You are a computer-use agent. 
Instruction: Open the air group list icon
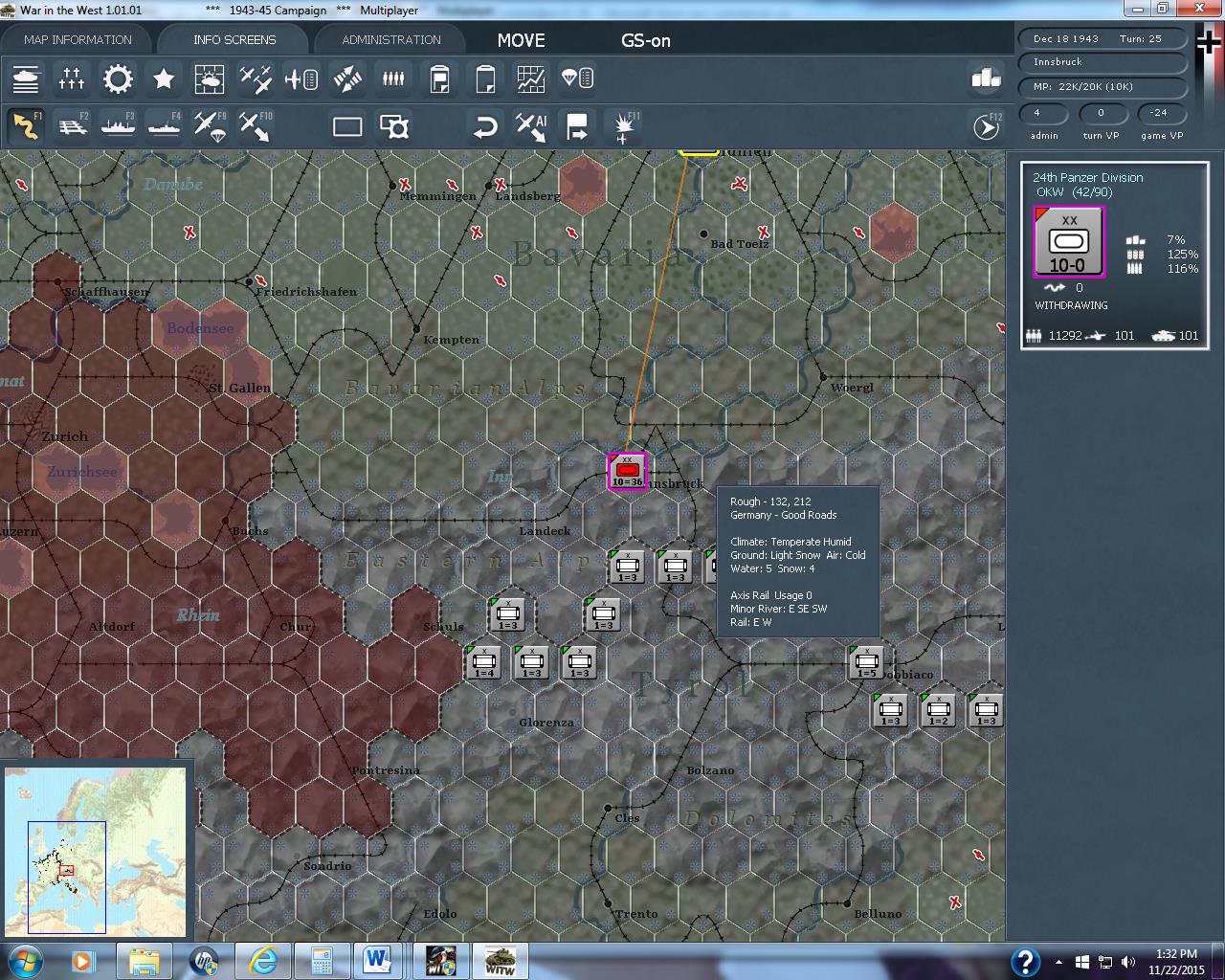point(301,78)
